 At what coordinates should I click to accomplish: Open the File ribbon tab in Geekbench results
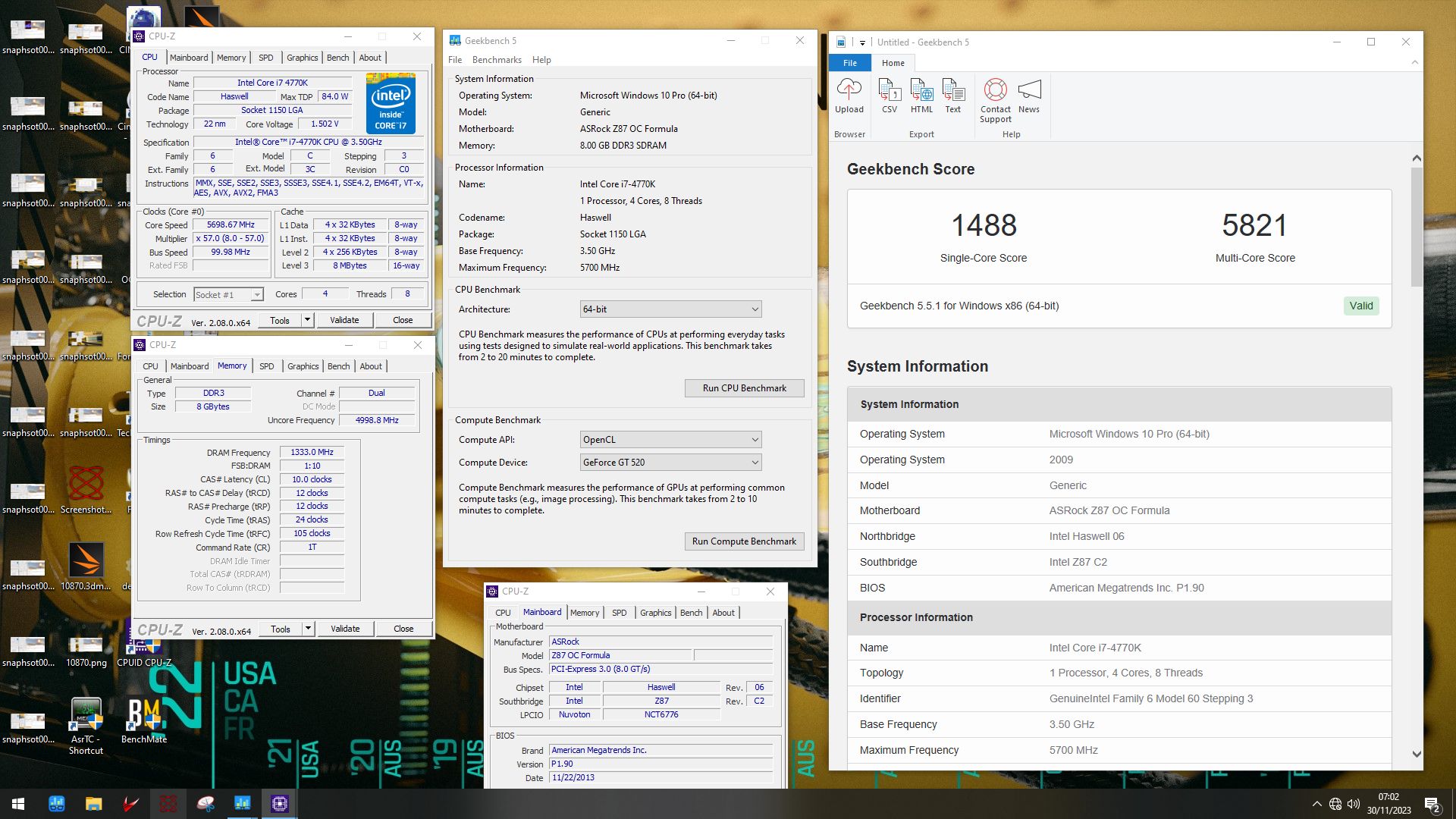click(850, 63)
